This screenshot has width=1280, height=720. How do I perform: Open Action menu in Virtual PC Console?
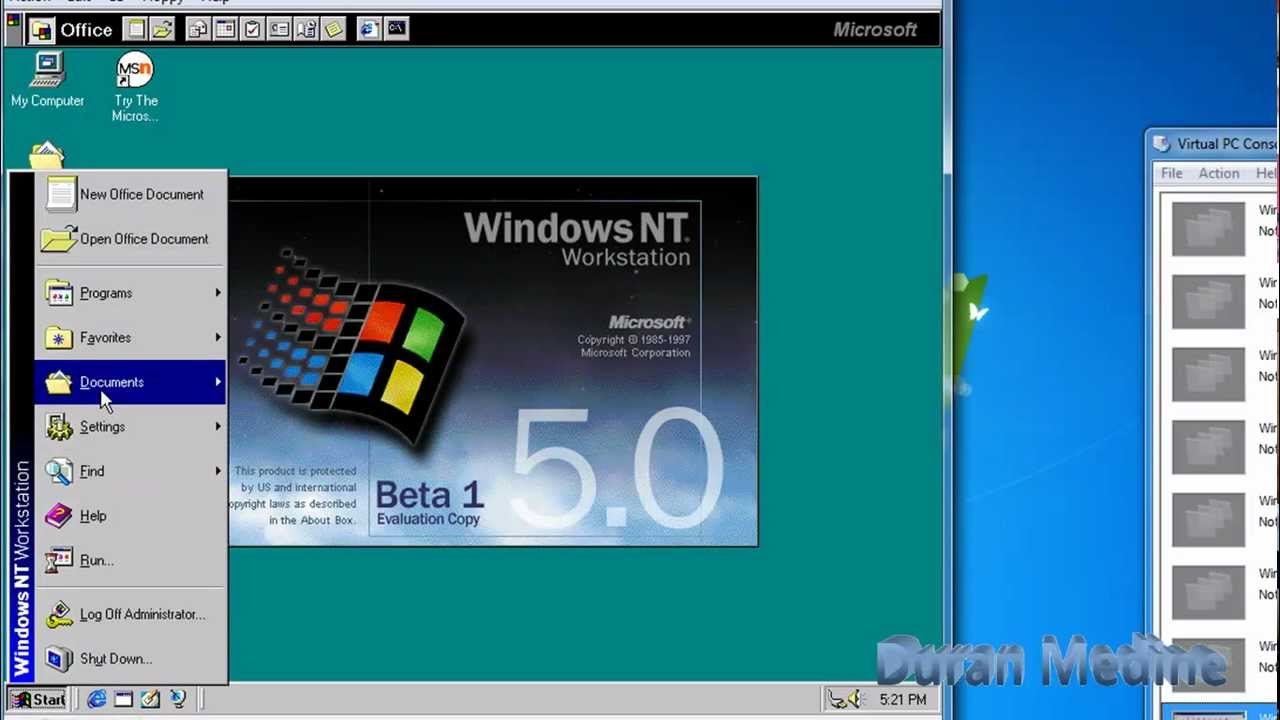[x=1219, y=173]
